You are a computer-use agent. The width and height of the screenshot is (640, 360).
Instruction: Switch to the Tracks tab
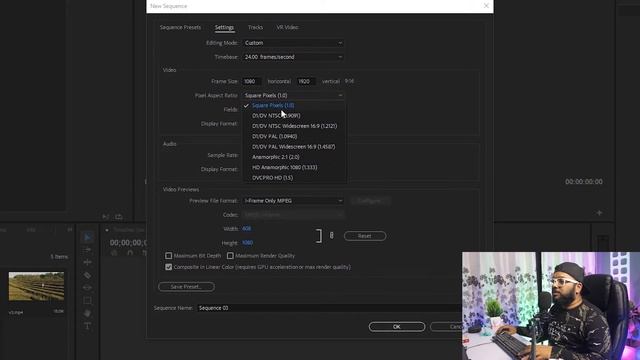pos(255,27)
